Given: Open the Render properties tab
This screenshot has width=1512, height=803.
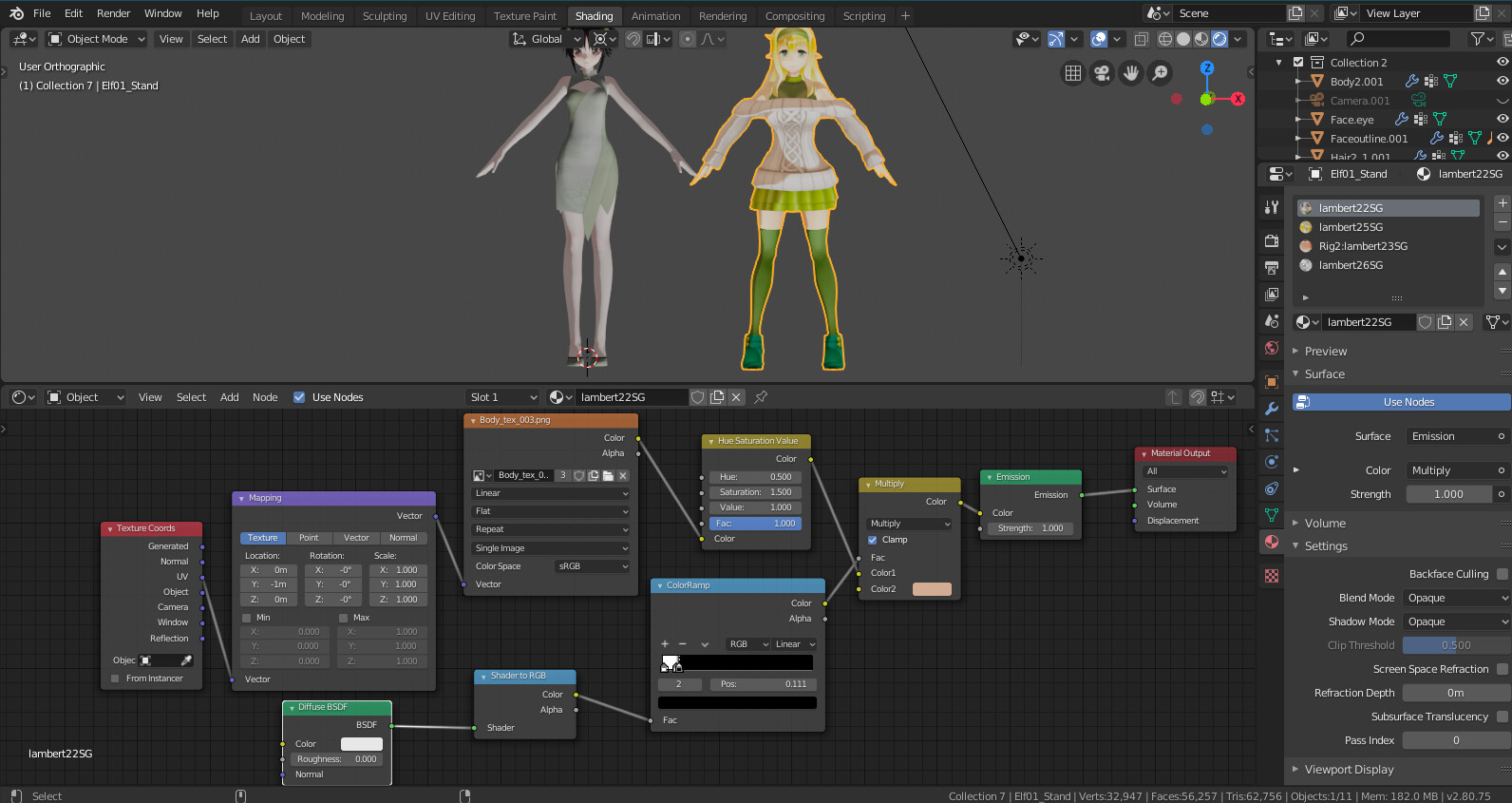Looking at the screenshot, I should pos(1272,241).
